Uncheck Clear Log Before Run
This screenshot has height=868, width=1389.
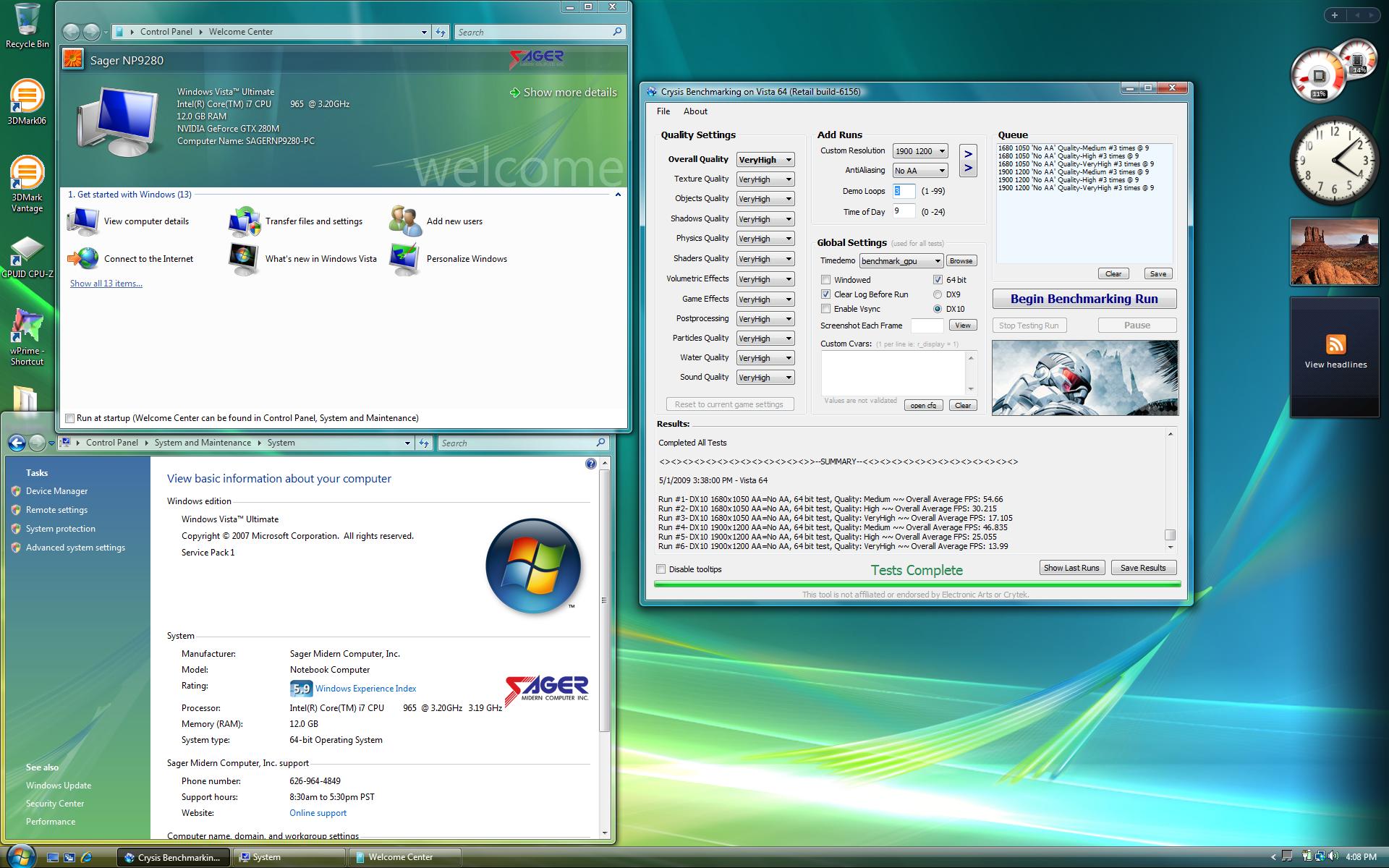[x=825, y=294]
